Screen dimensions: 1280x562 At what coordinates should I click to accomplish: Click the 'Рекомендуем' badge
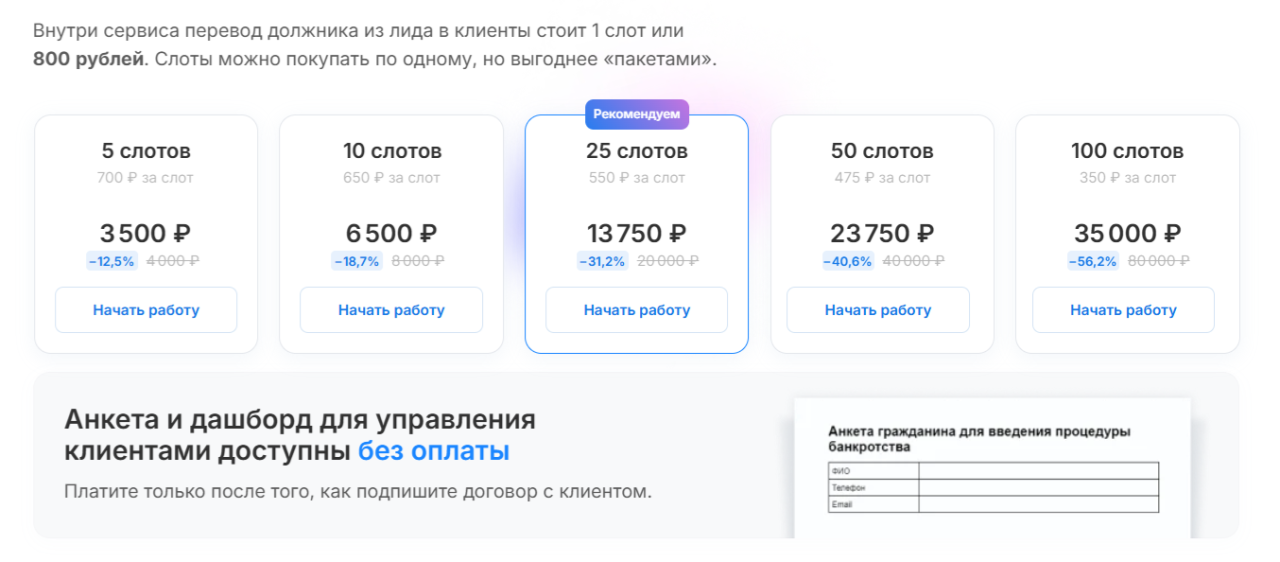(x=636, y=114)
